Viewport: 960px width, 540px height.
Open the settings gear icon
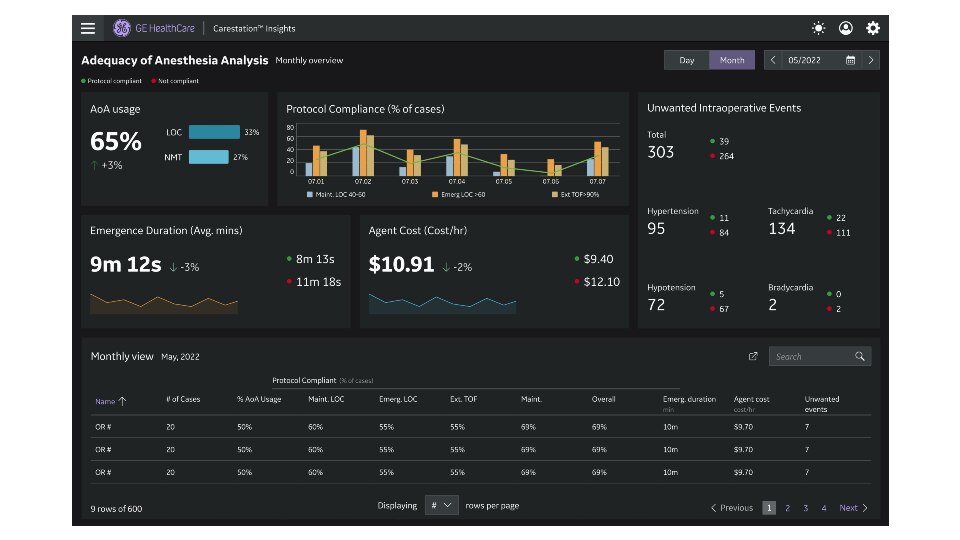click(873, 29)
